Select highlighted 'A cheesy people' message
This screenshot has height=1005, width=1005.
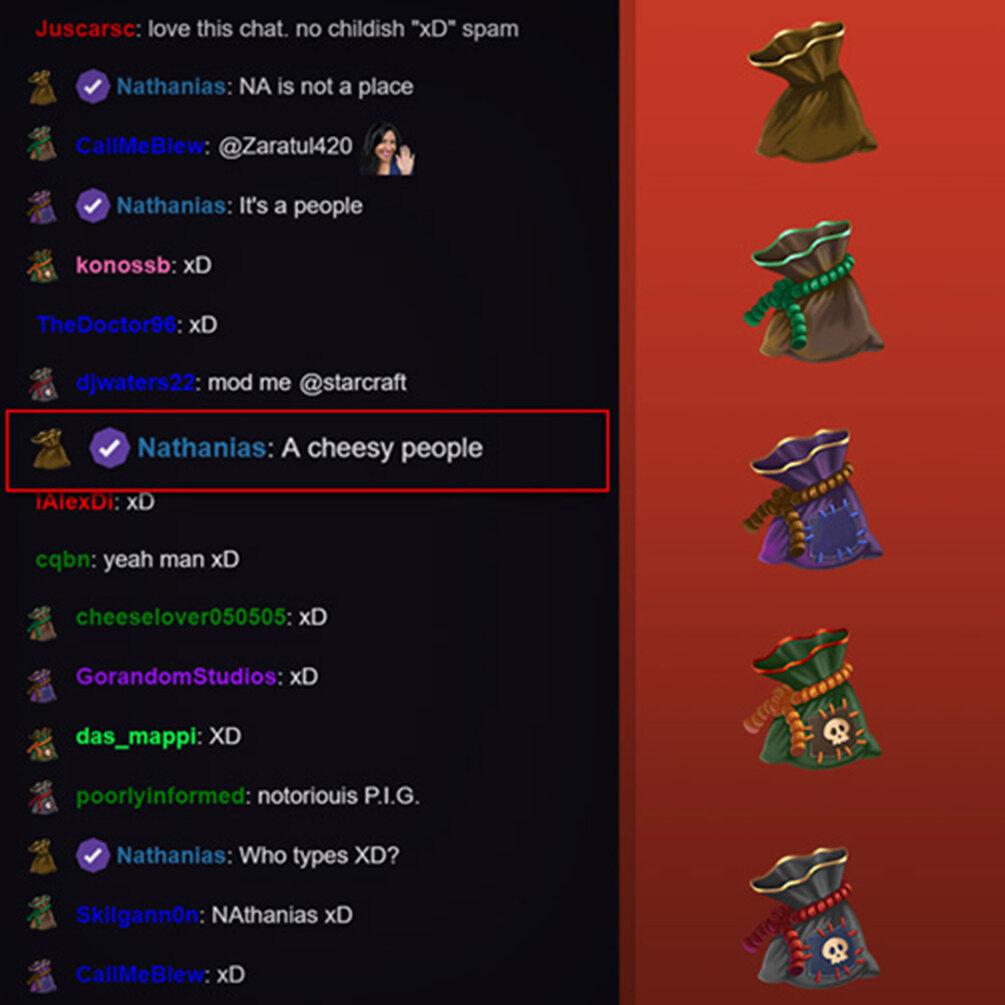pyautogui.click(x=307, y=451)
